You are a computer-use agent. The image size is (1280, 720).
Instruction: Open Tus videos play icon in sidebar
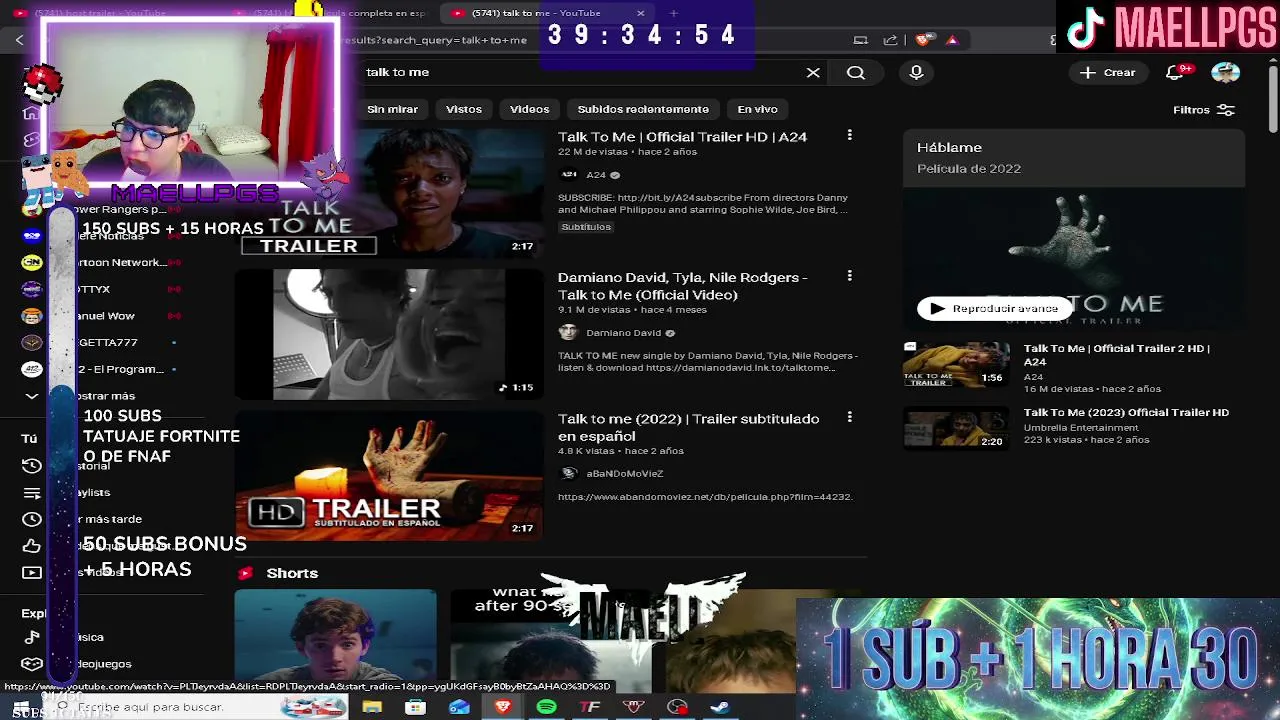(31, 573)
